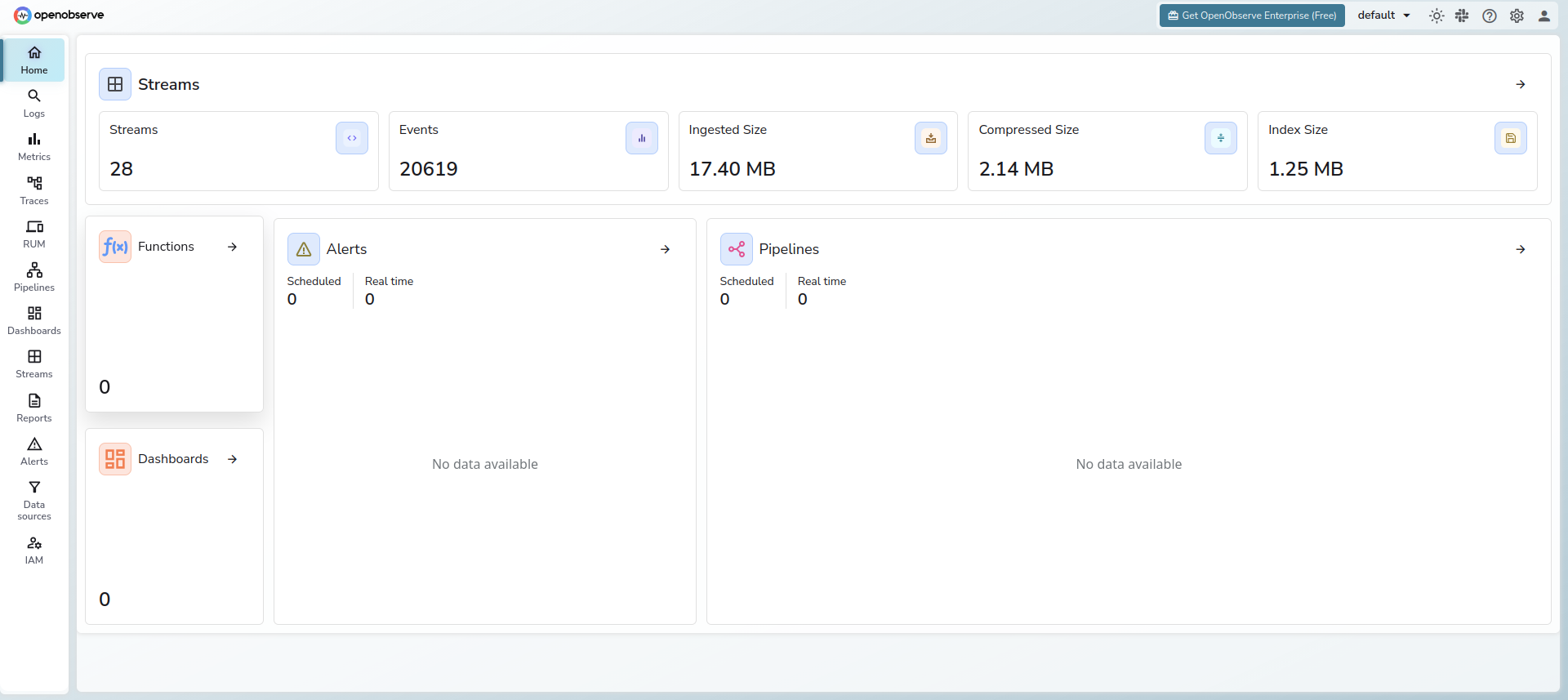This screenshot has height=700, width=1568.
Task: Click the OpenObserve logo
Action: tap(59, 15)
